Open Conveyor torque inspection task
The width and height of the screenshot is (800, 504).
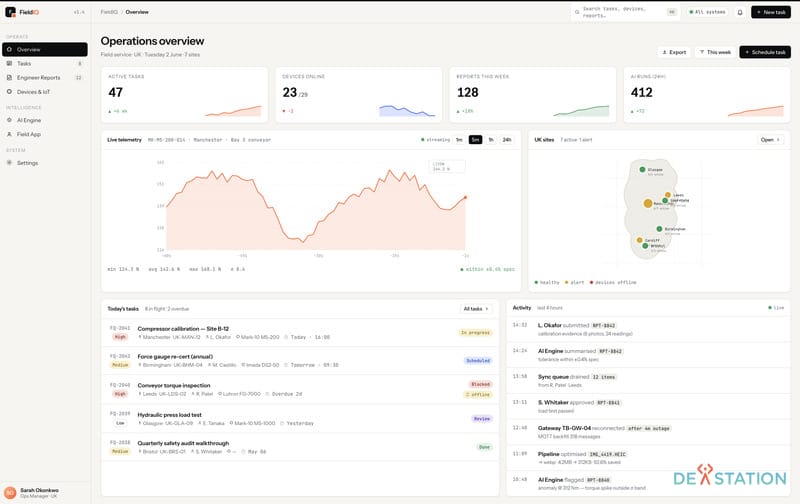point(300,389)
